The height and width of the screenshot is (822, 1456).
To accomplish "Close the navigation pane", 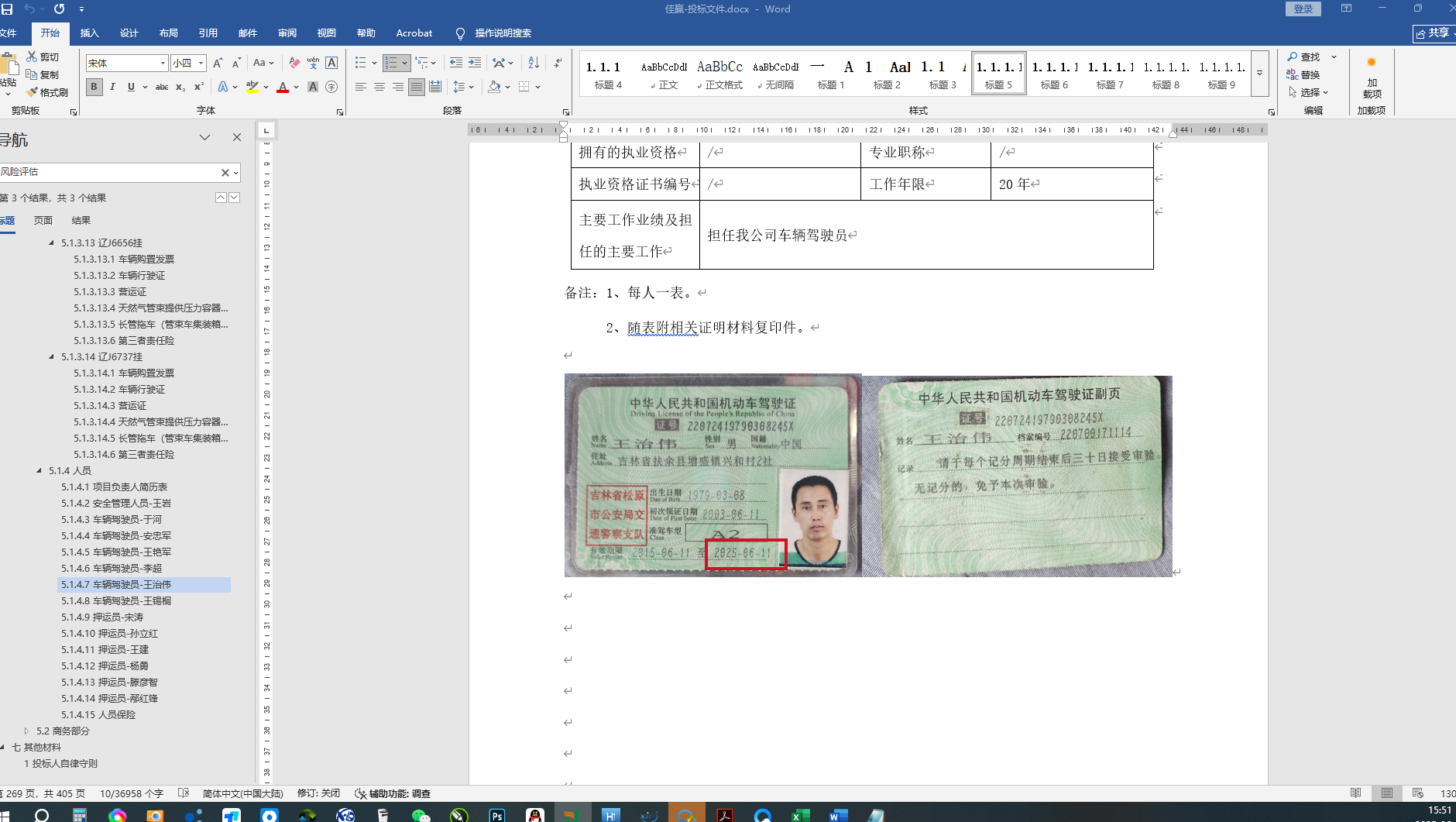I will [x=237, y=137].
